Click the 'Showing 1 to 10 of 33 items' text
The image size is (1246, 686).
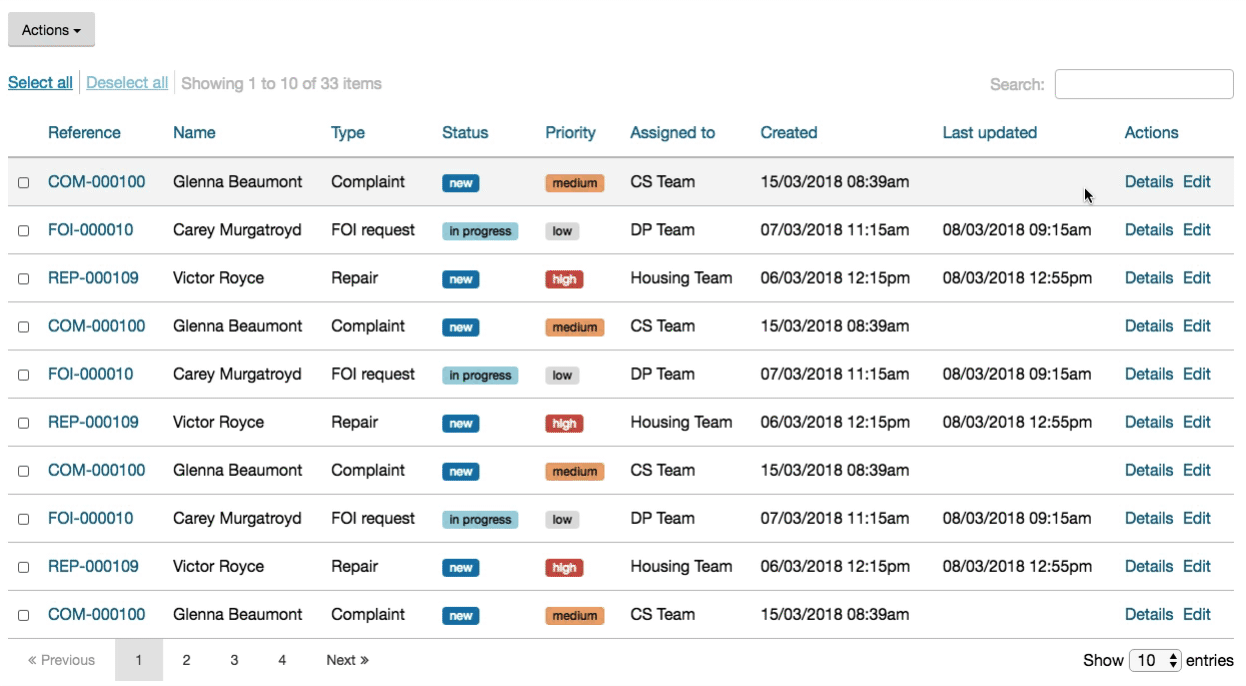(281, 83)
